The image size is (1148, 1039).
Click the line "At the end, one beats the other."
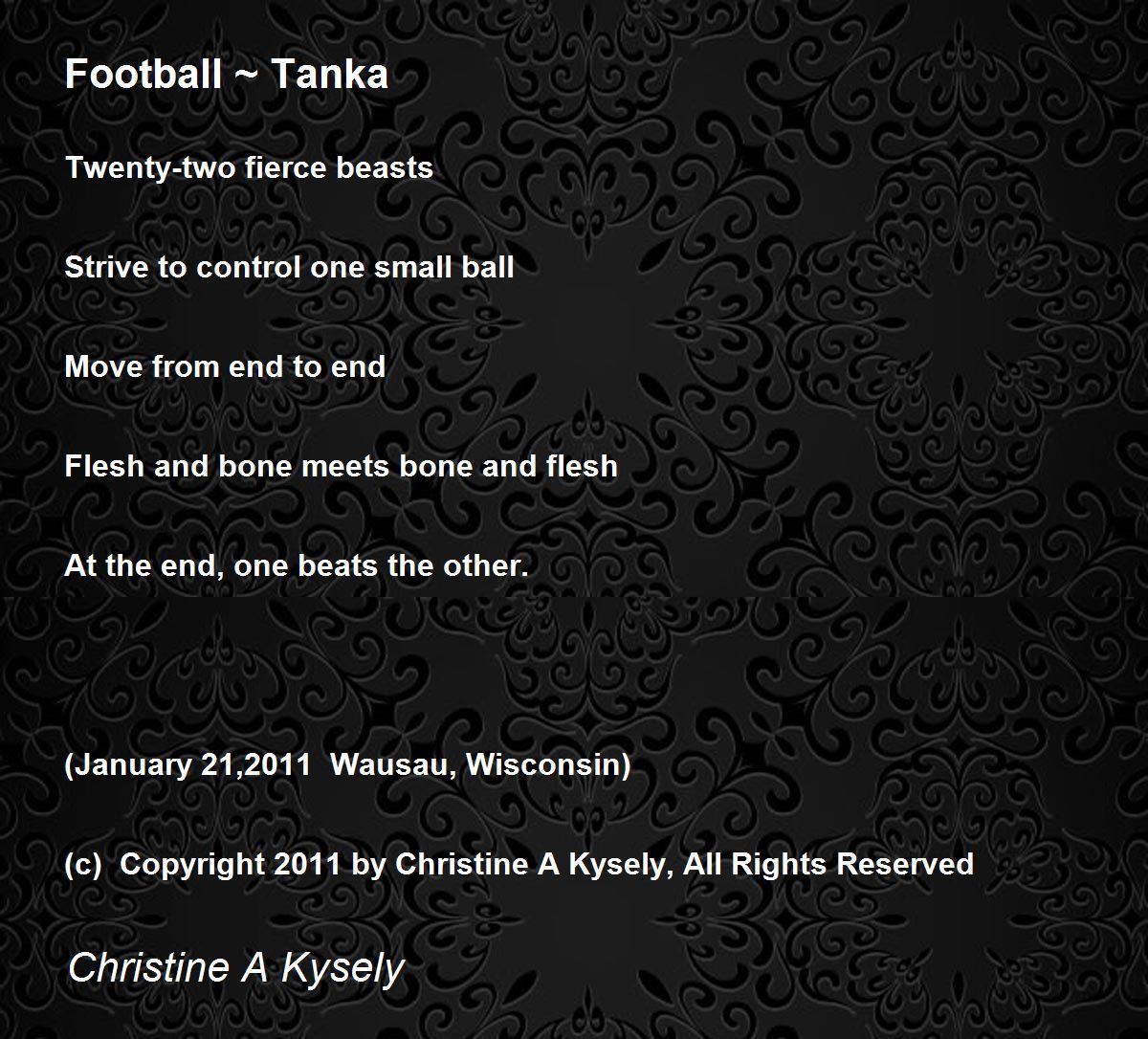297,565
